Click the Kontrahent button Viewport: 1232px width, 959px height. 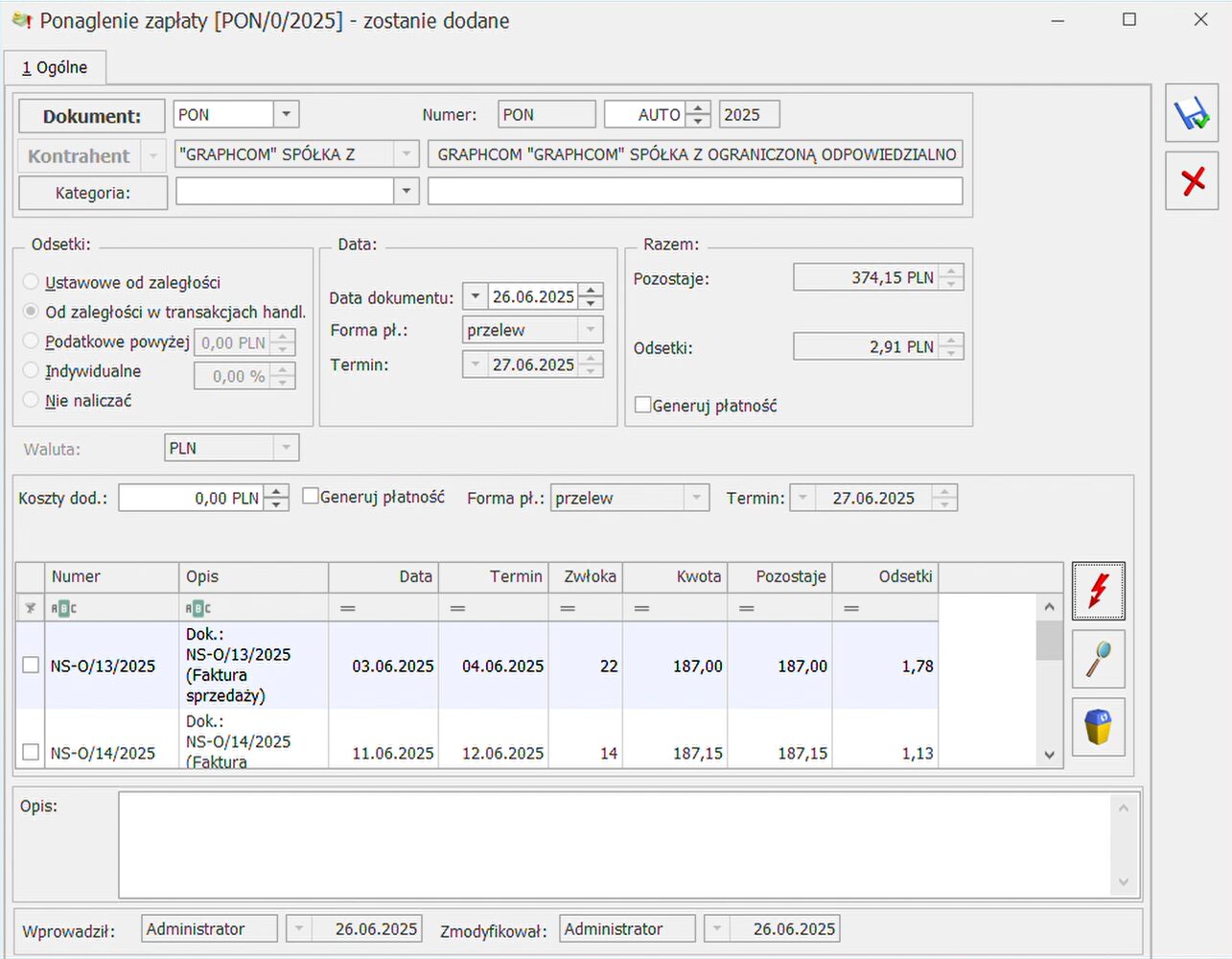[x=79, y=155]
